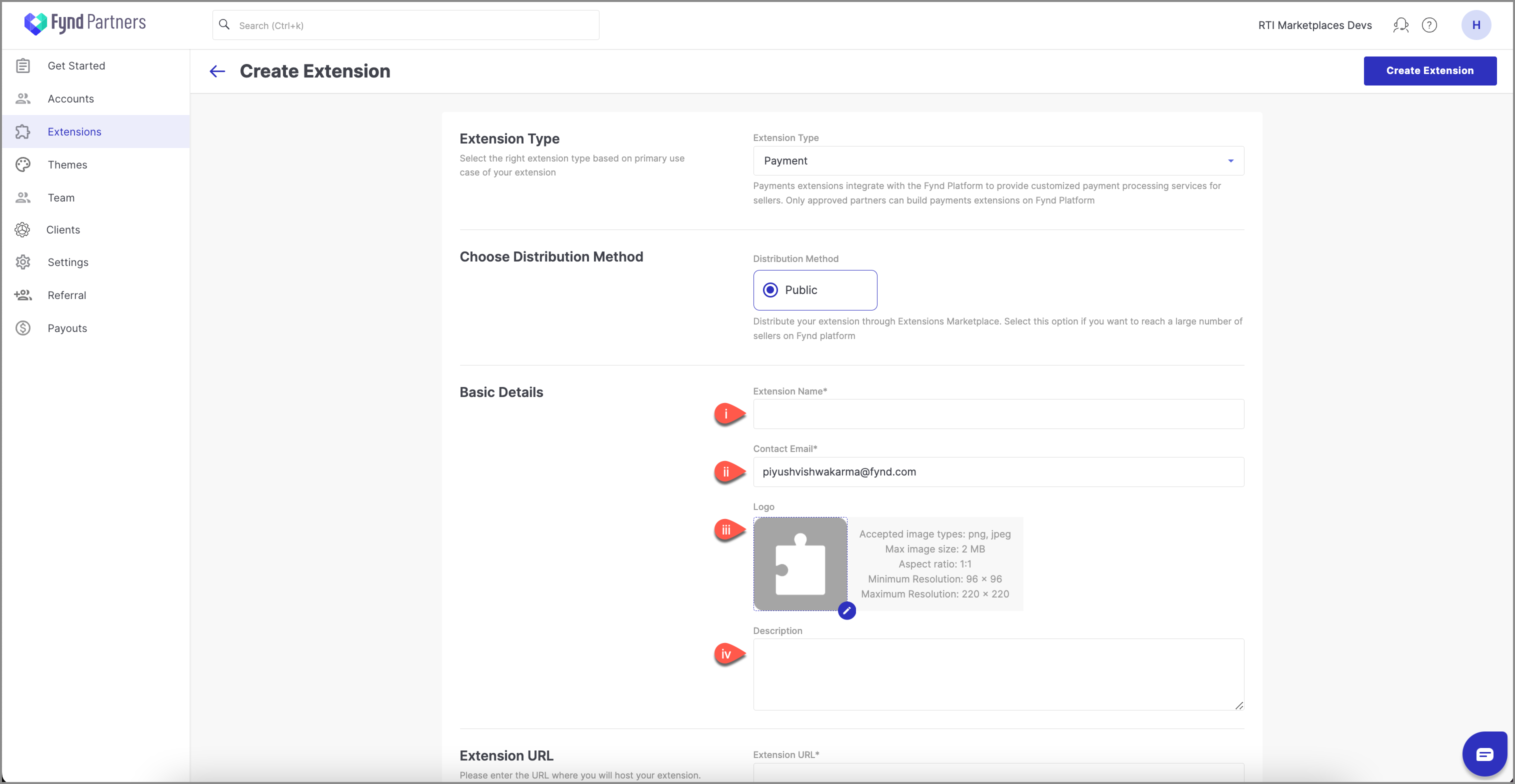The height and width of the screenshot is (784, 1515).
Task: Click the Clients icon in sidebar
Action: (22, 230)
